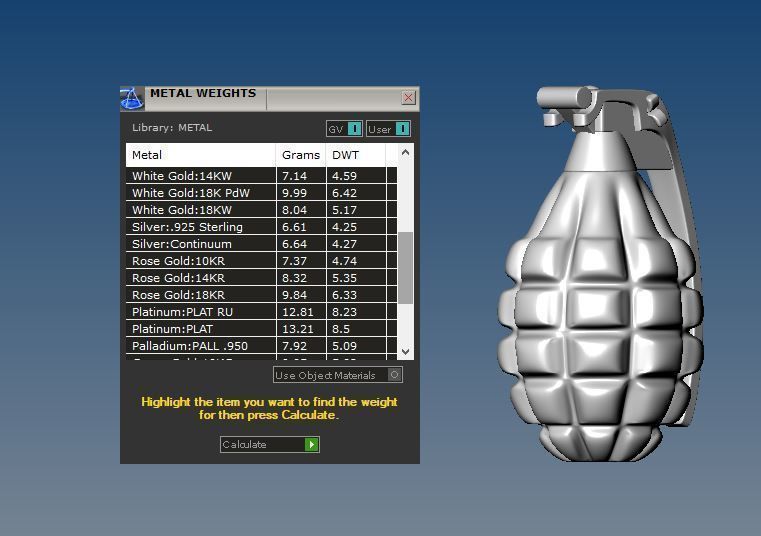Screen dimensions: 761x536
Task: Click the Library: METAL label
Action: pyautogui.click(x=172, y=128)
